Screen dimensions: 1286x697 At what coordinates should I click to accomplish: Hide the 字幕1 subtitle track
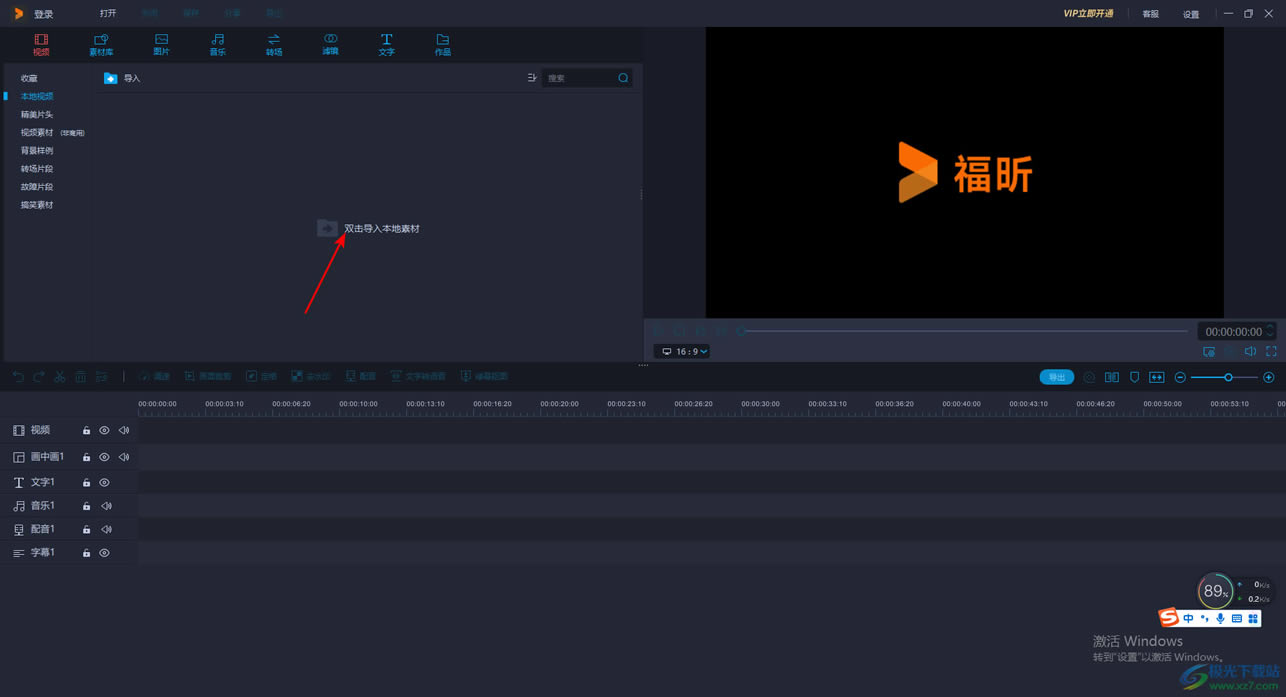coord(104,553)
